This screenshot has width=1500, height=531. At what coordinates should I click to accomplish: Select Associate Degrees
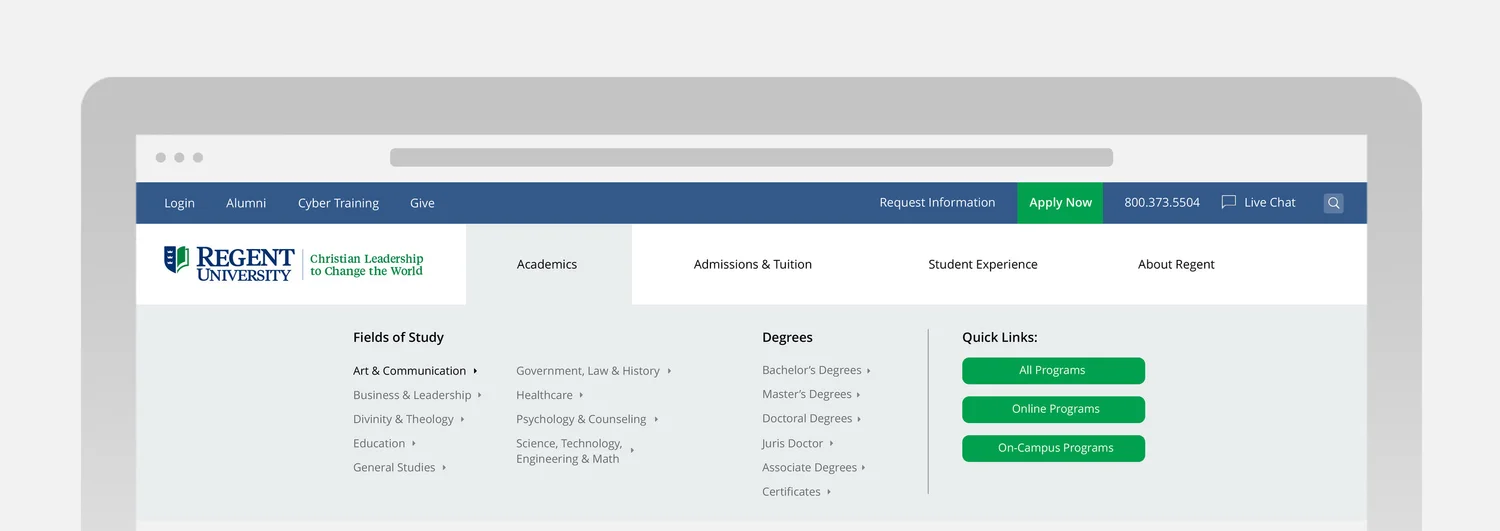pyautogui.click(x=813, y=467)
